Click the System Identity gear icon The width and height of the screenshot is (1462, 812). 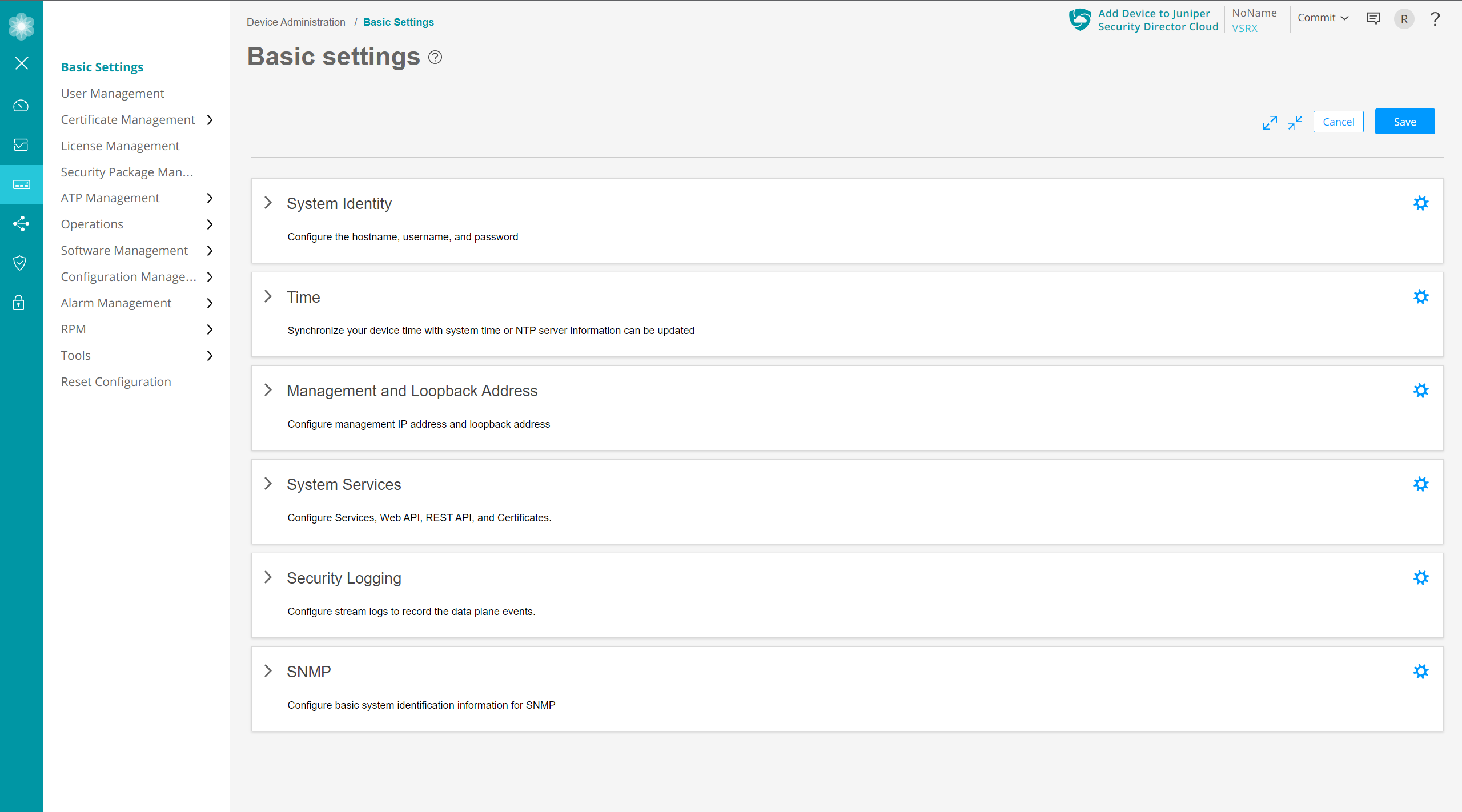point(1421,203)
